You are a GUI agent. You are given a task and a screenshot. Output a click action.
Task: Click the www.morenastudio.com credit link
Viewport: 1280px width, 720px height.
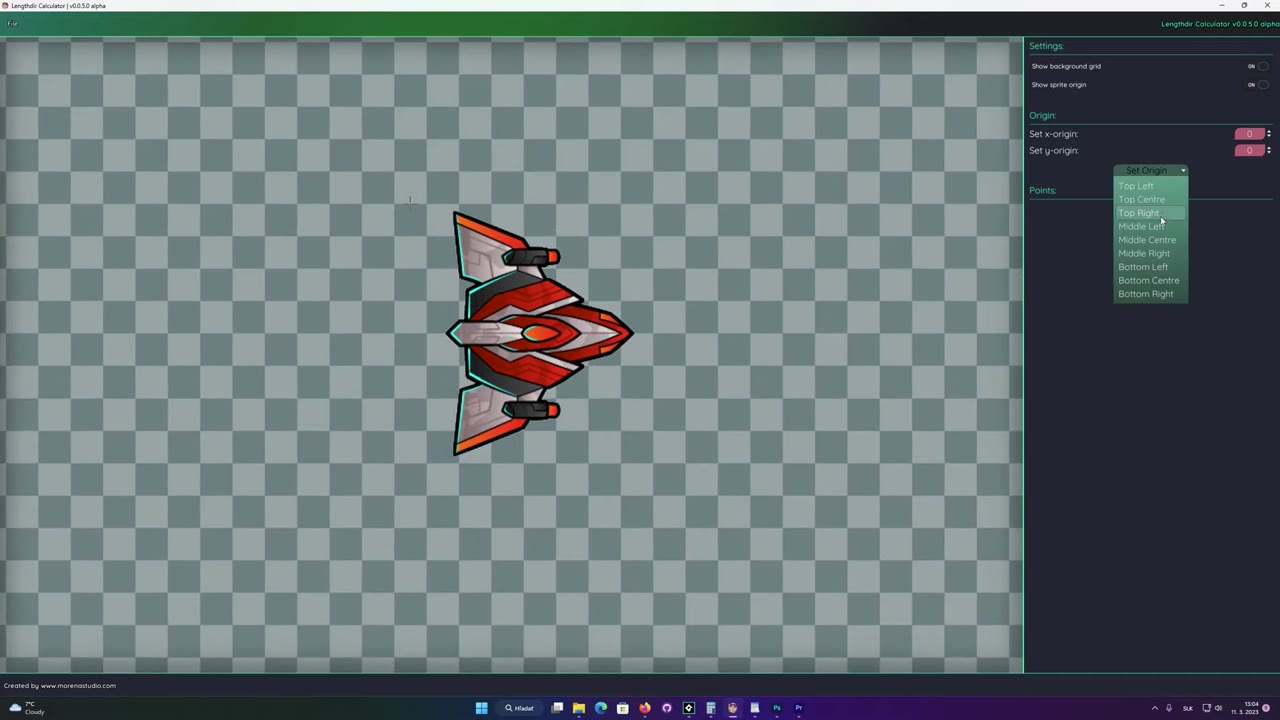(x=78, y=686)
